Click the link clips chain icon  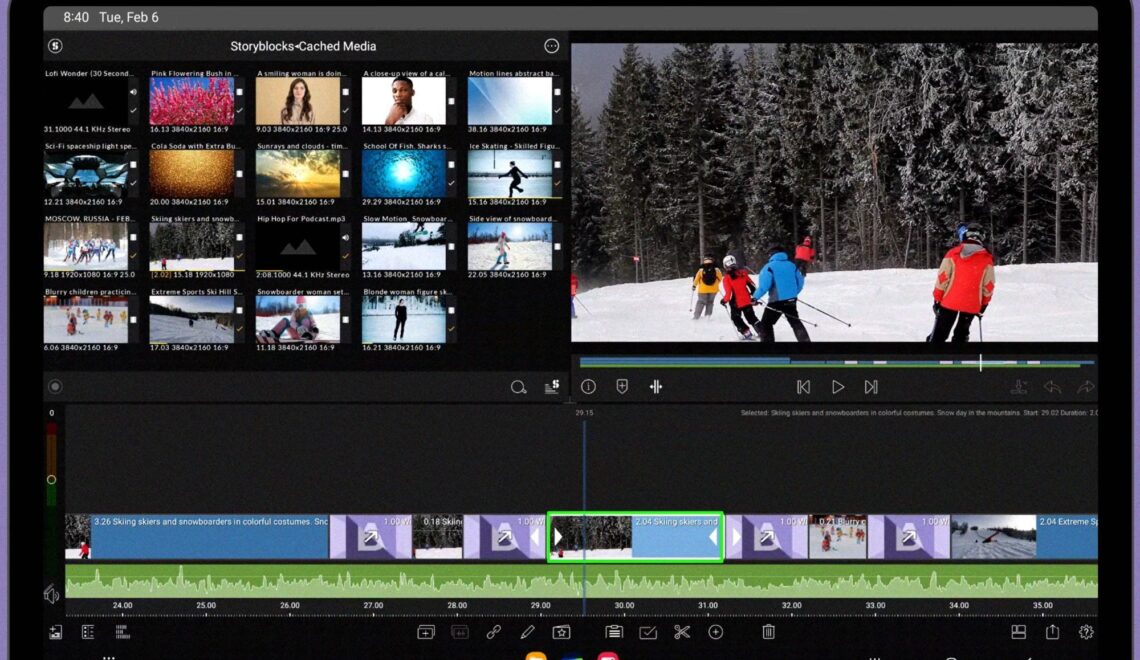pos(493,632)
